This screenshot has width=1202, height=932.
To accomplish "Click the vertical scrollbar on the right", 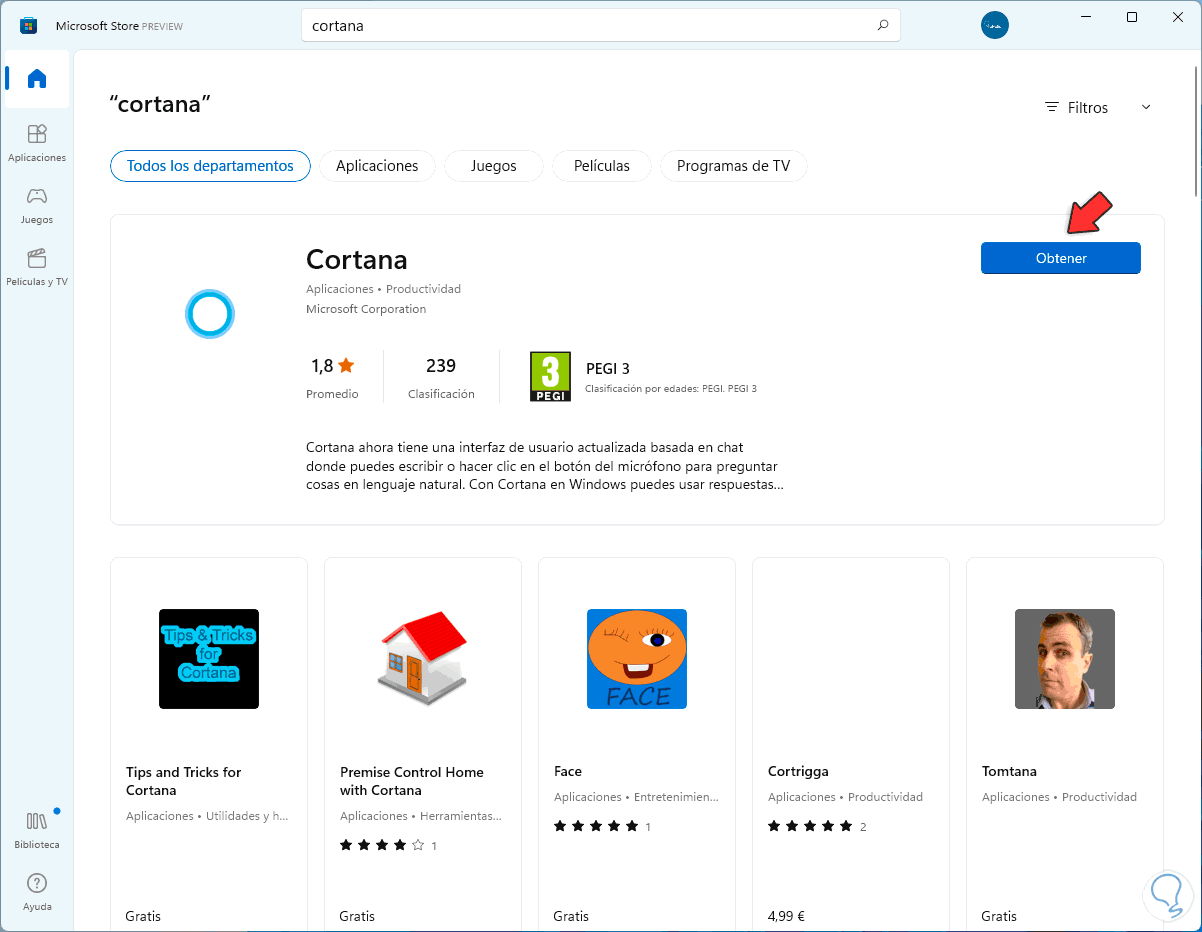I will click(x=1196, y=130).
